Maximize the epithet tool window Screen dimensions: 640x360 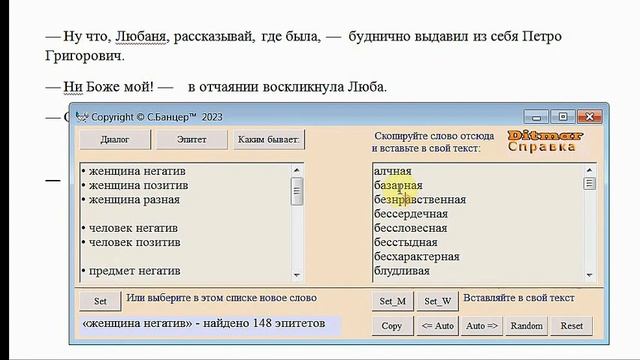pyautogui.click(x=562, y=117)
